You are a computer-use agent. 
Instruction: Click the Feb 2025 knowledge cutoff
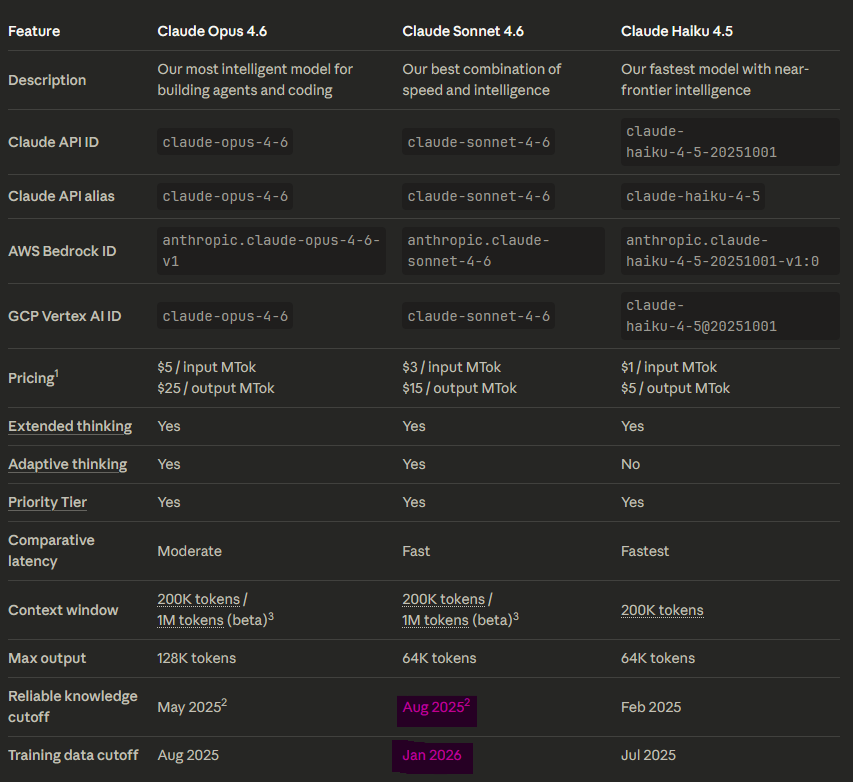click(651, 707)
